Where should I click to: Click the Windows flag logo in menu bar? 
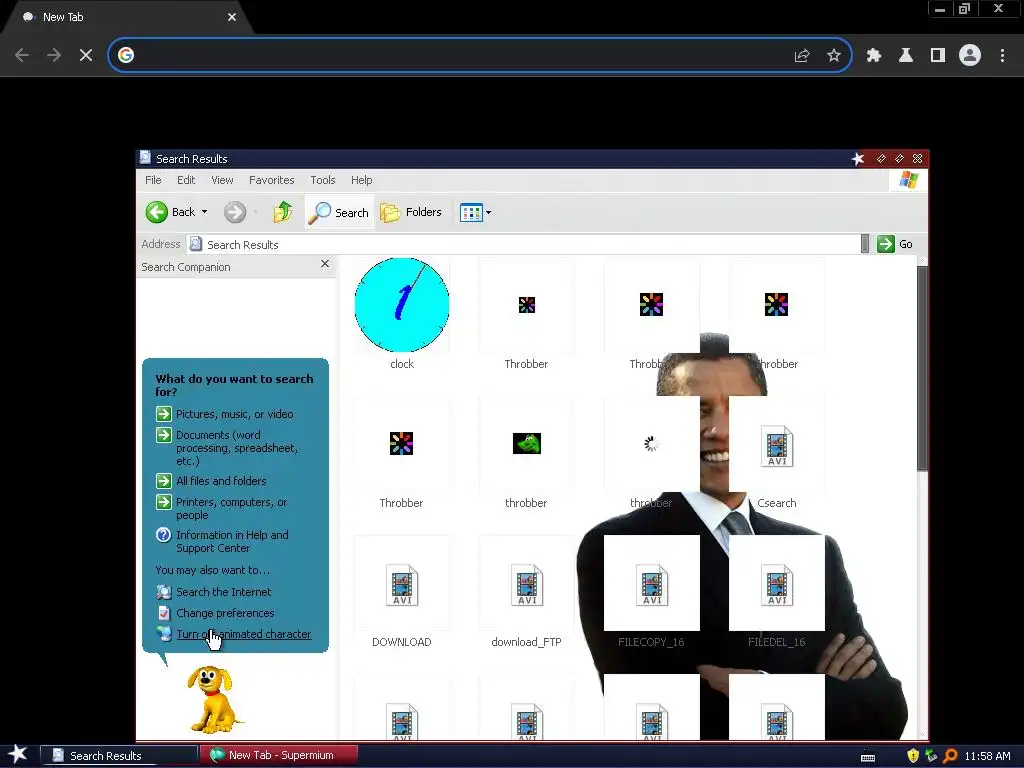click(x=908, y=180)
